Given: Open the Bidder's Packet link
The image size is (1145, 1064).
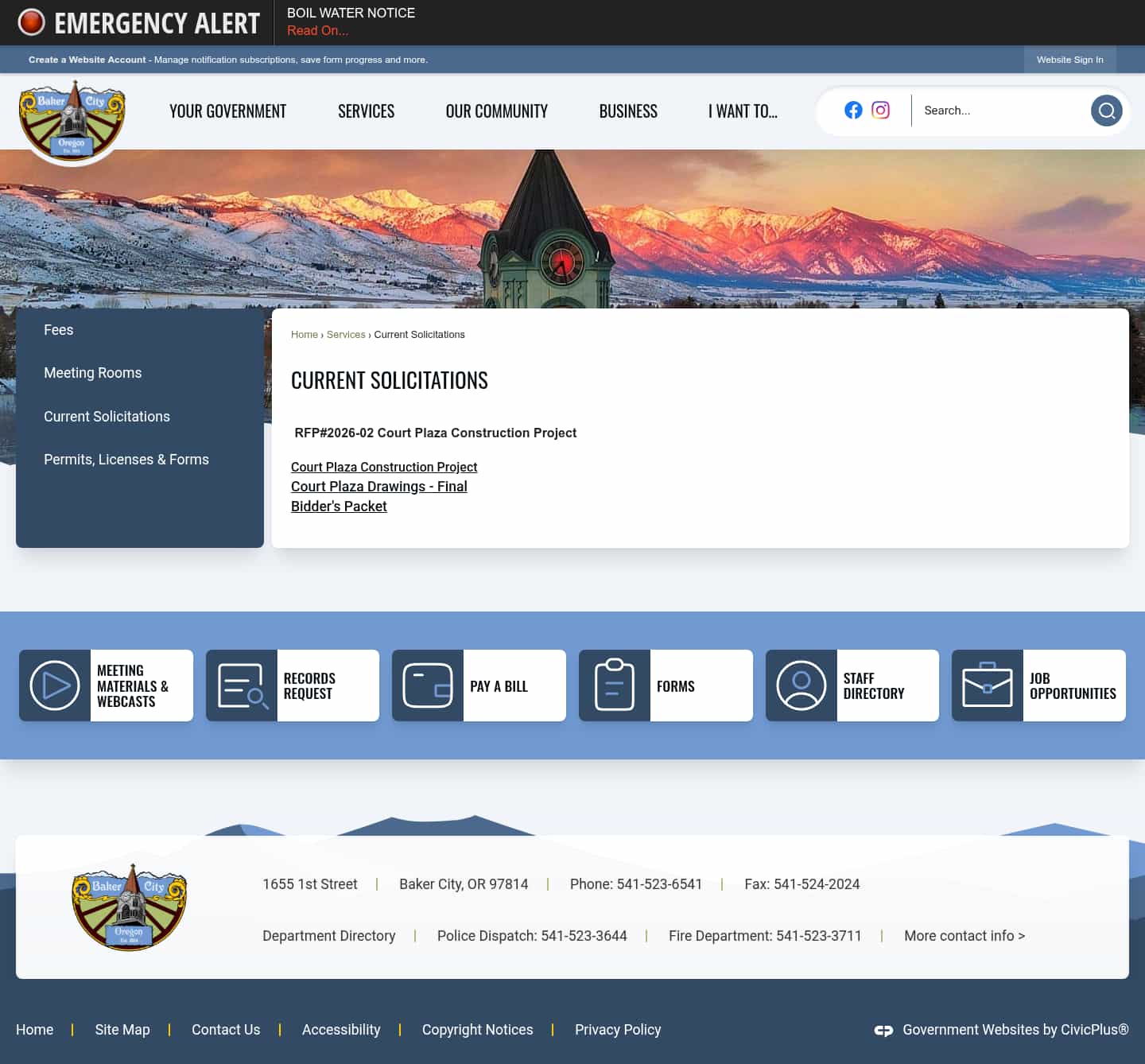Looking at the screenshot, I should point(339,506).
